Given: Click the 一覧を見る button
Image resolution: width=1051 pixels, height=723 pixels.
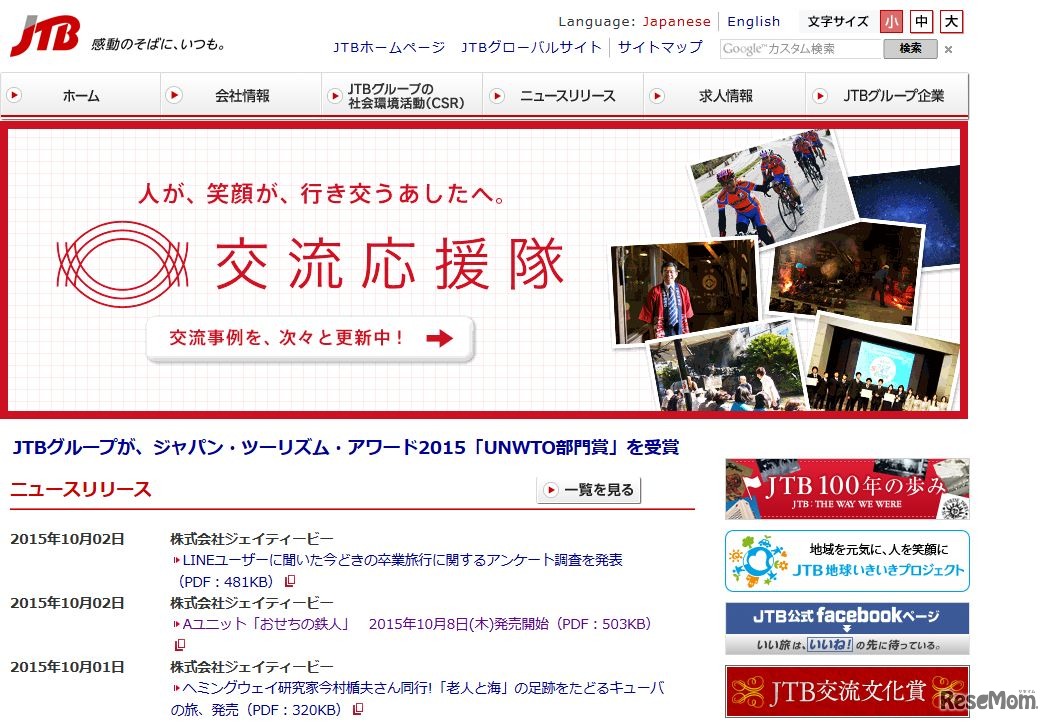Looking at the screenshot, I should [587, 490].
